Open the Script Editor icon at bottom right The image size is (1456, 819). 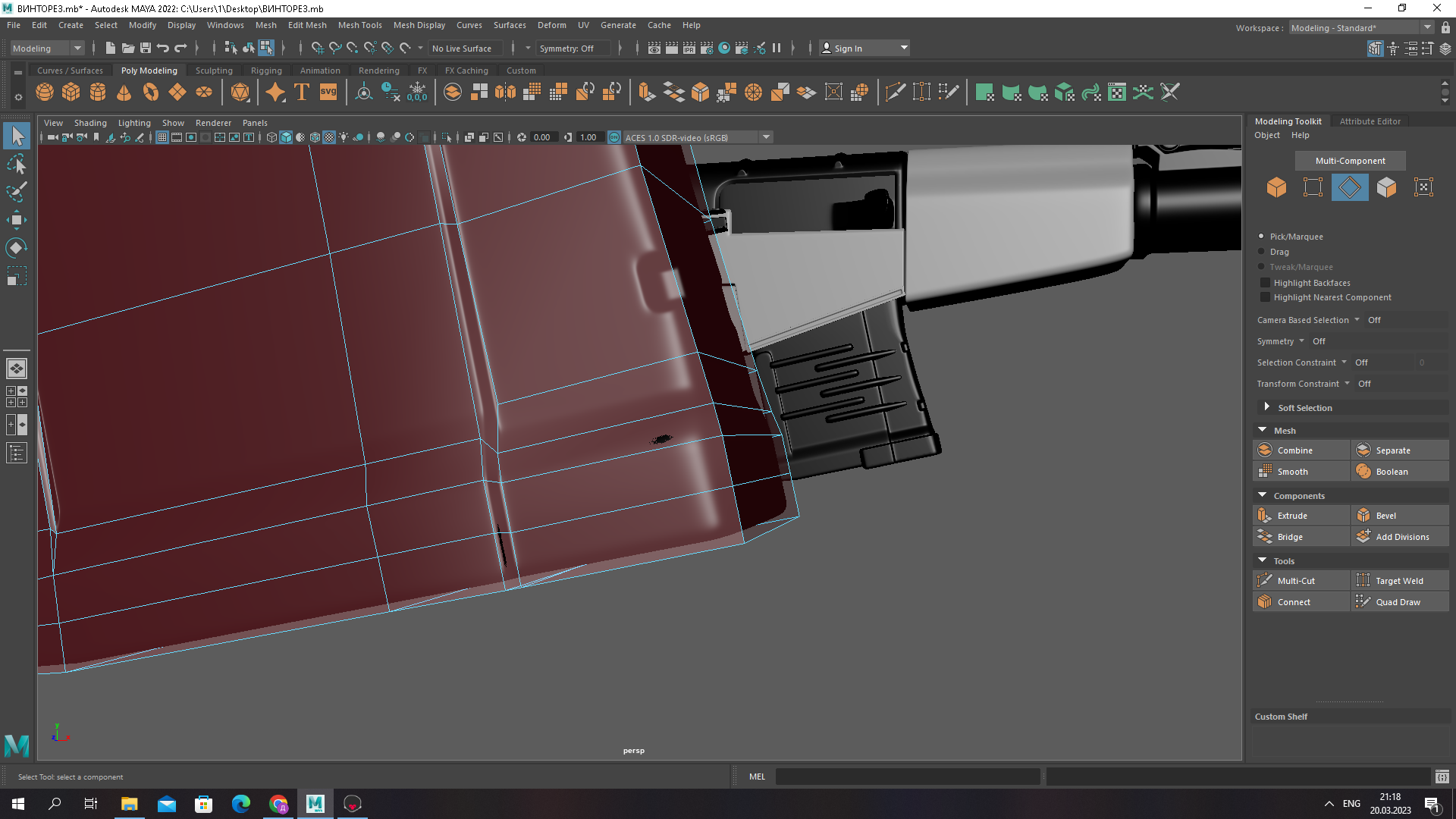[1442, 777]
